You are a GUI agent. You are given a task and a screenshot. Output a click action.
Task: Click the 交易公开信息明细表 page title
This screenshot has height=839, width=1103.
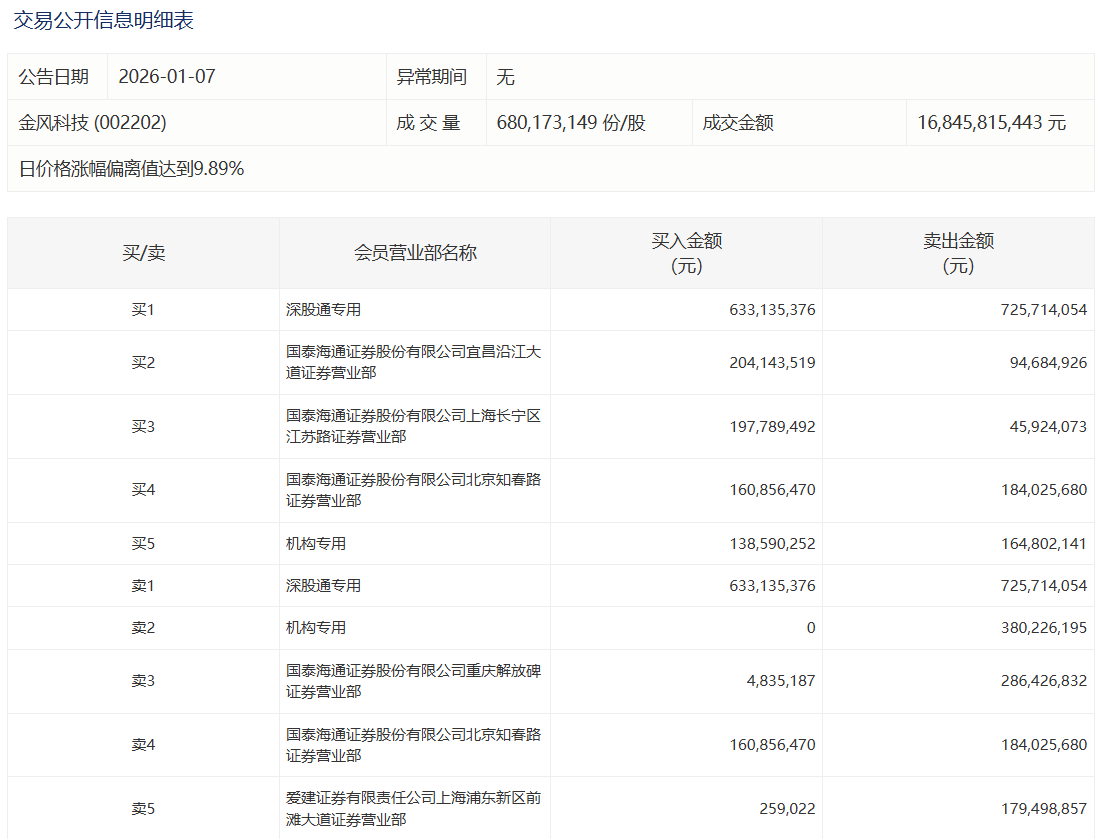103,20
